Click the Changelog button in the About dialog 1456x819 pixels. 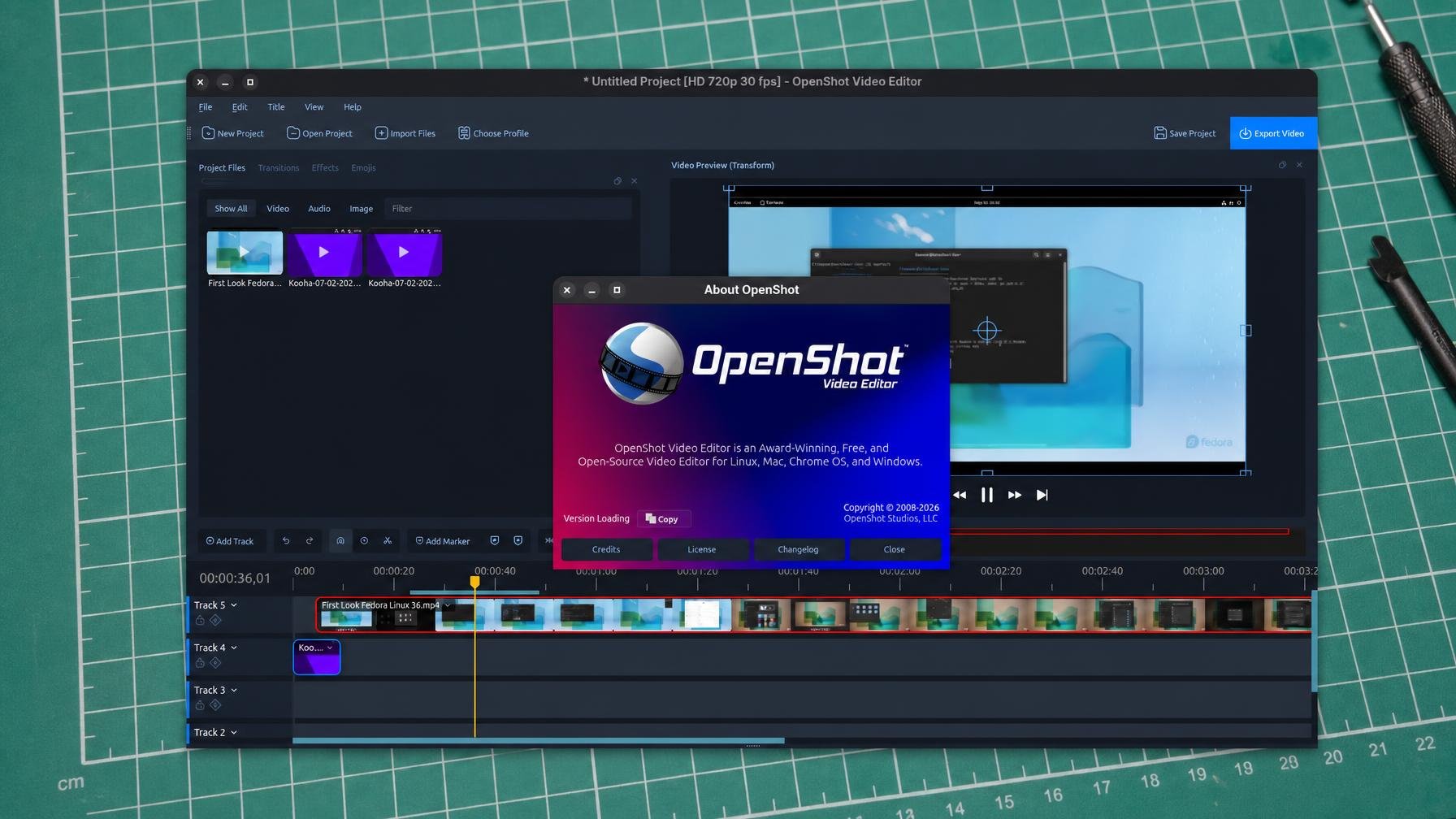point(798,549)
